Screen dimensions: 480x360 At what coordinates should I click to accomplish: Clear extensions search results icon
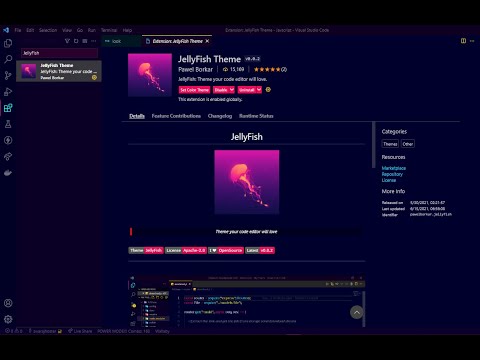pyautogui.click(x=85, y=41)
